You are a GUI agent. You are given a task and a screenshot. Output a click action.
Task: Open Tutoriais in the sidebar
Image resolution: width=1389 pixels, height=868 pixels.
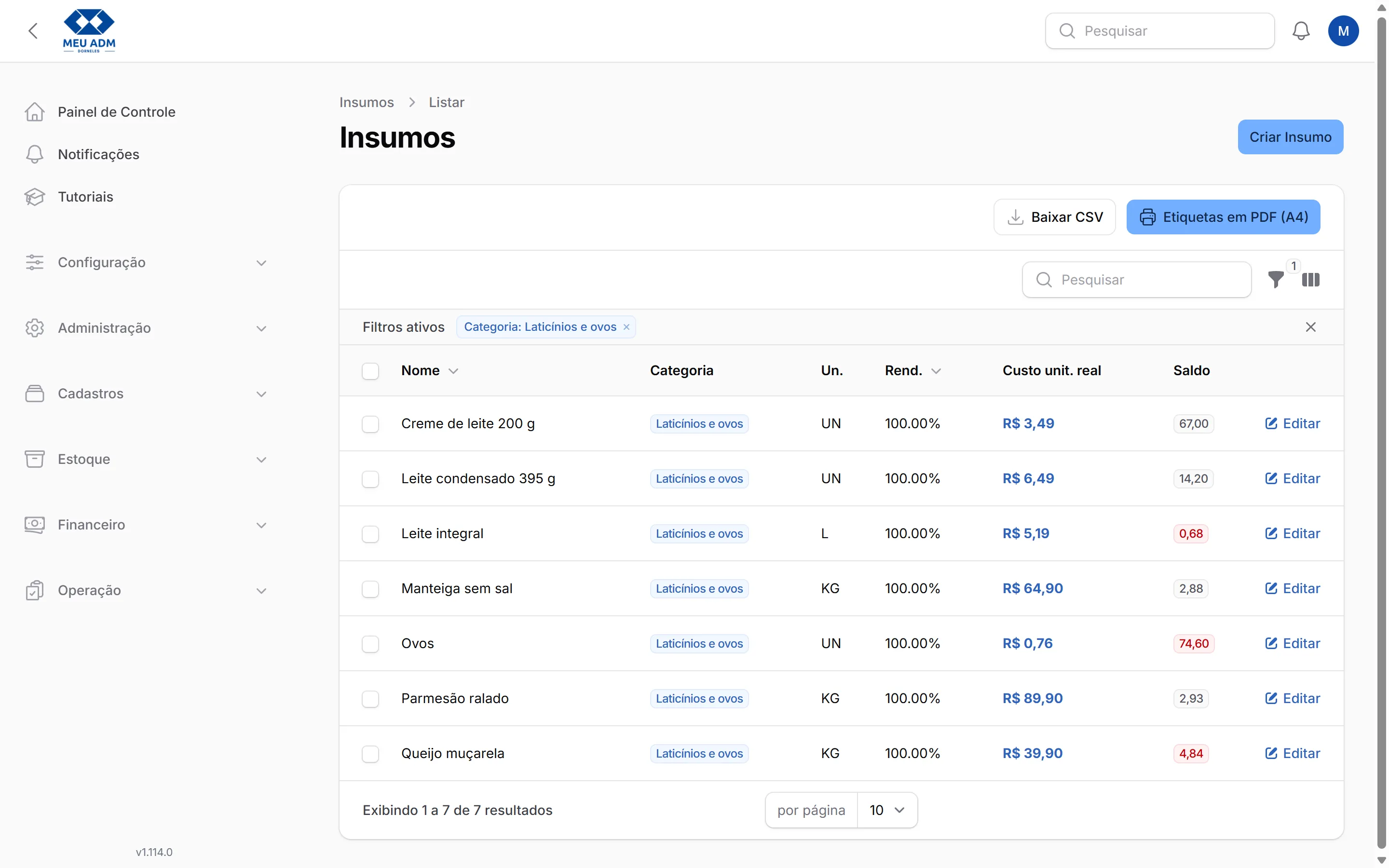click(85, 197)
